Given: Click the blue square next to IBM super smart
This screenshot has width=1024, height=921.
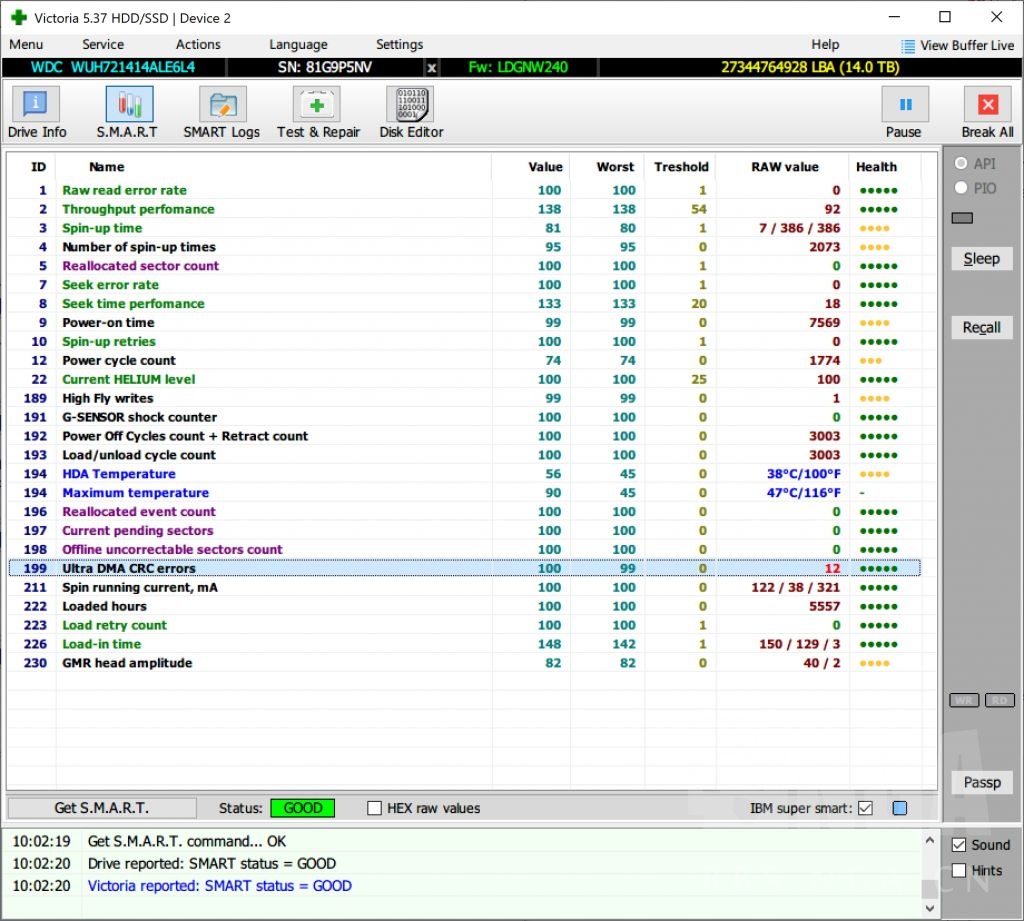Looking at the screenshot, I should (x=900, y=808).
